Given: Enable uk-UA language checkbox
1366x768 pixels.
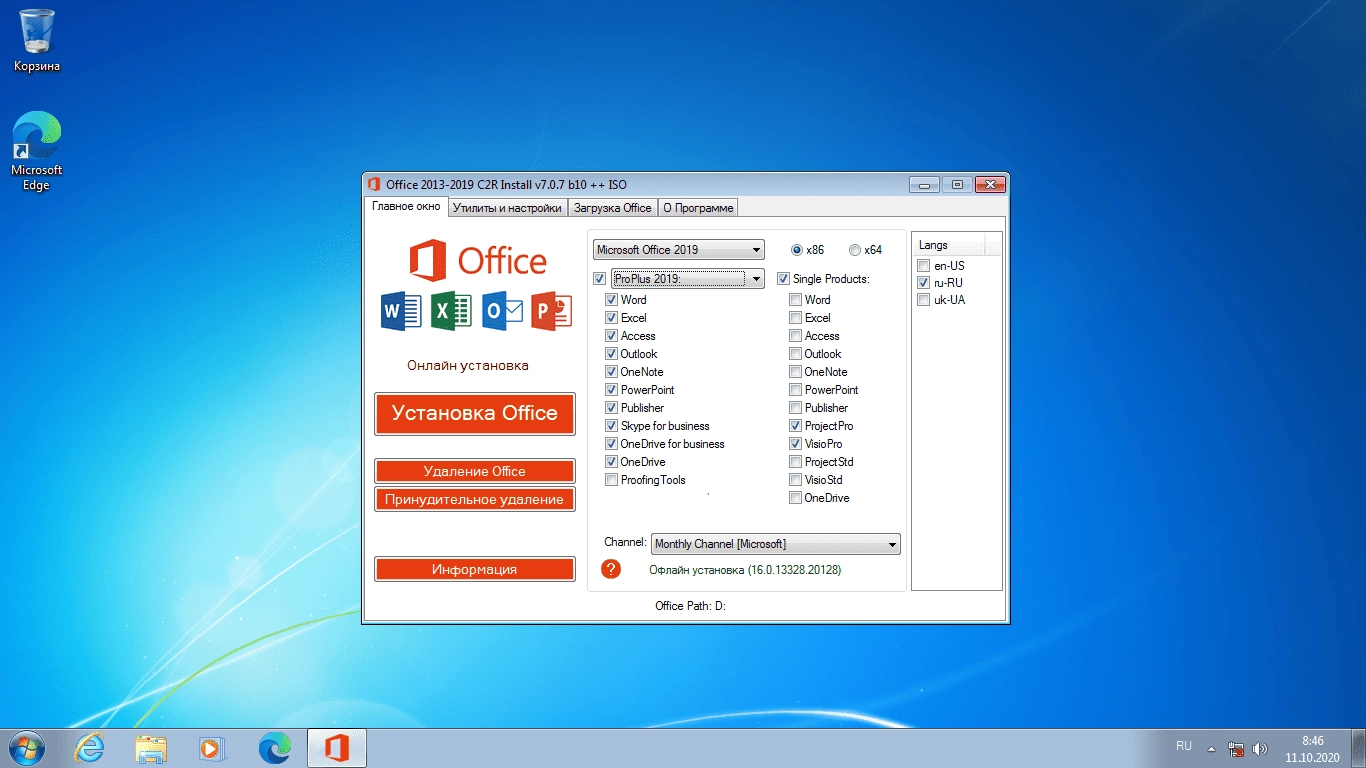Looking at the screenshot, I should pos(923,300).
